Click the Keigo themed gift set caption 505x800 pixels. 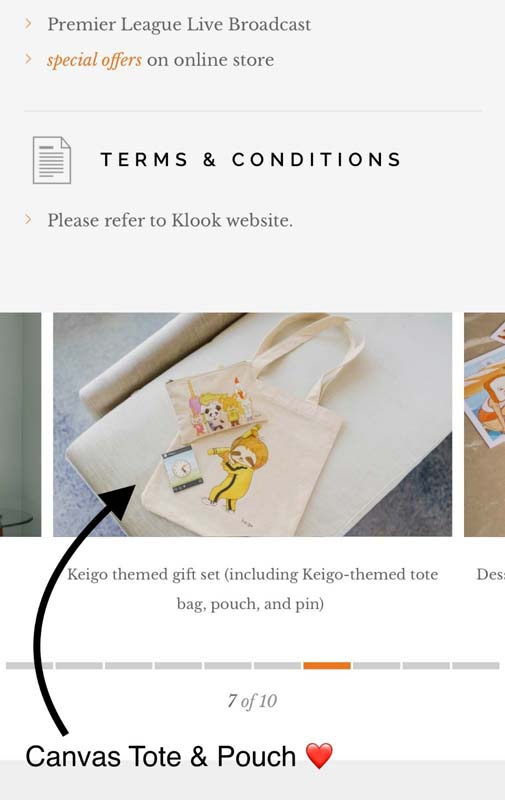(252, 589)
